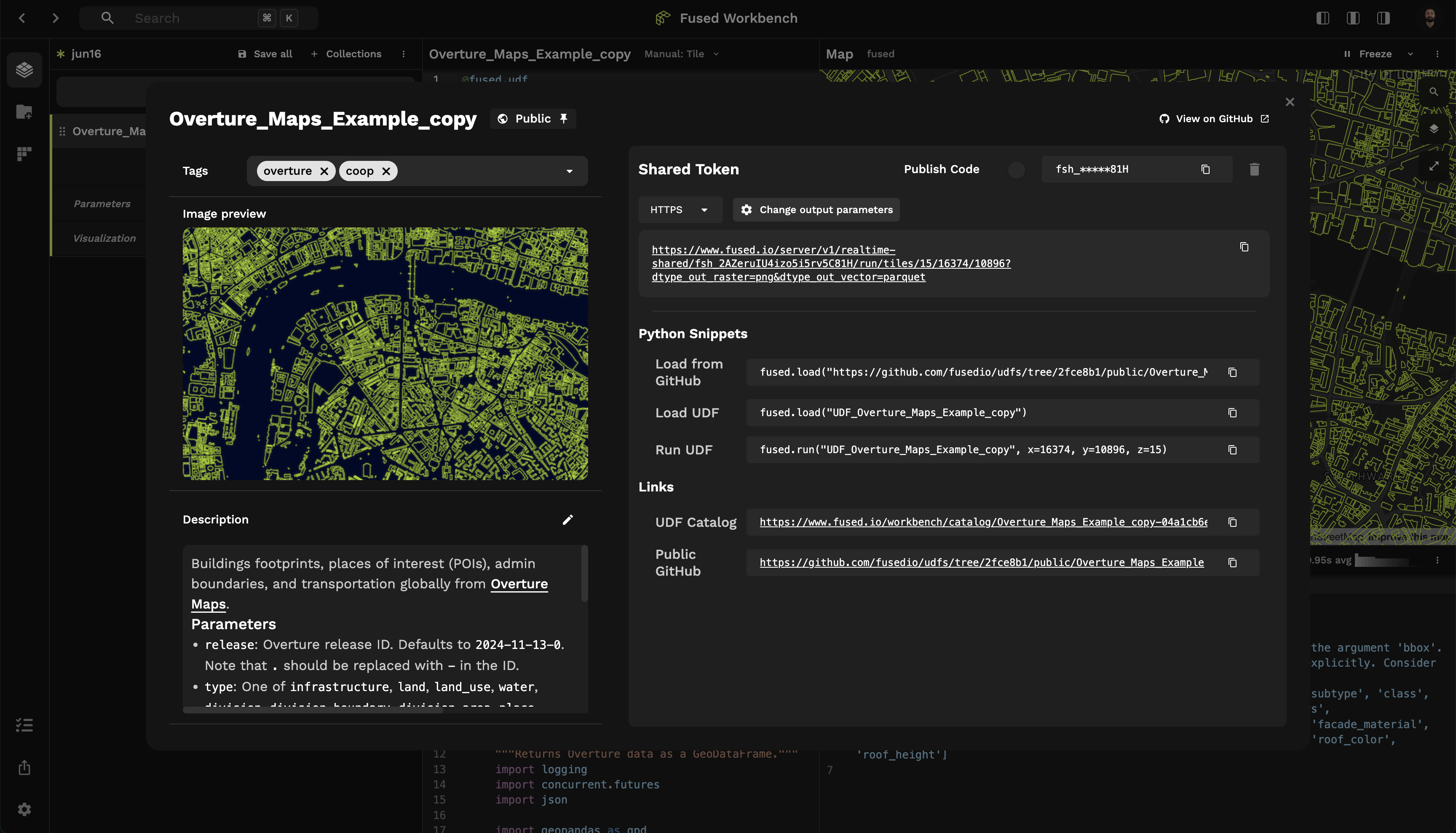Image resolution: width=1456 pixels, height=833 pixels.
Task: Click the Freeze button
Action: (x=1368, y=54)
